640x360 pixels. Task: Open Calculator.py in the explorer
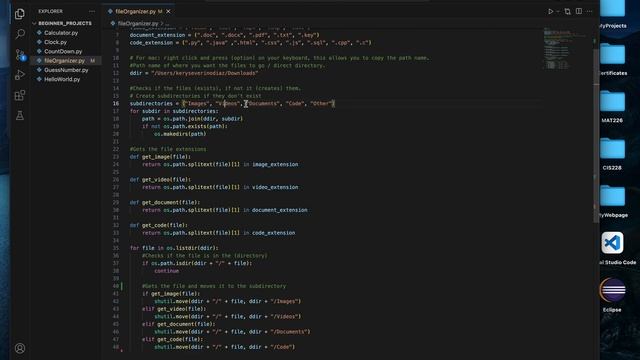pyautogui.click(x=61, y=33)
